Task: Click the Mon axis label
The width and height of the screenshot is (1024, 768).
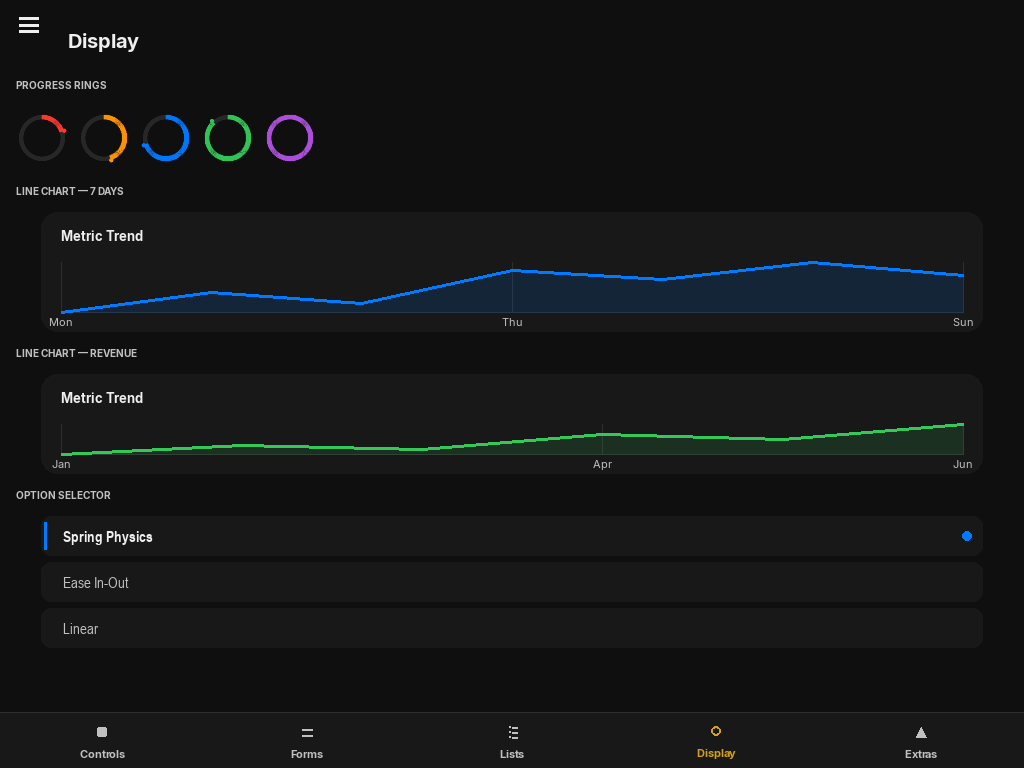Action: point(61,322)
